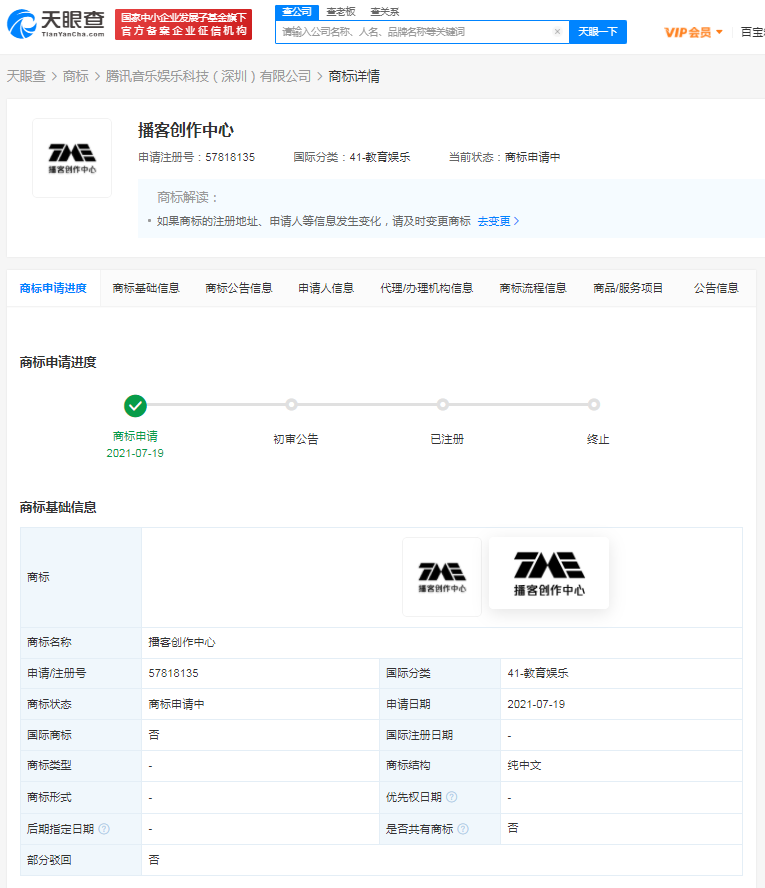Click the red 官方备案企业征信机构 banner
Viewport: 765px width, 888px height.
click(183, 24)
